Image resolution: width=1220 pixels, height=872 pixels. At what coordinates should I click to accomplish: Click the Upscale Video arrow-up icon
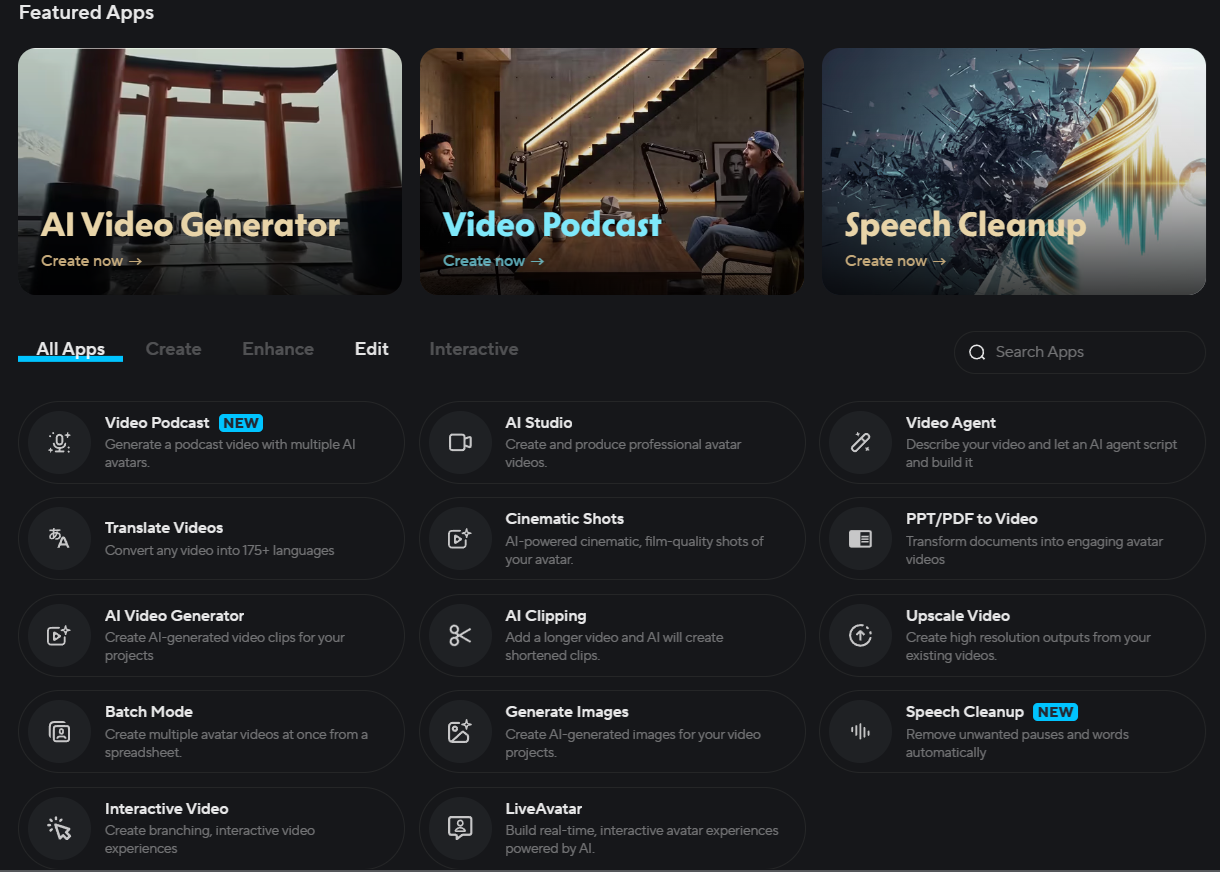(861, 636)
